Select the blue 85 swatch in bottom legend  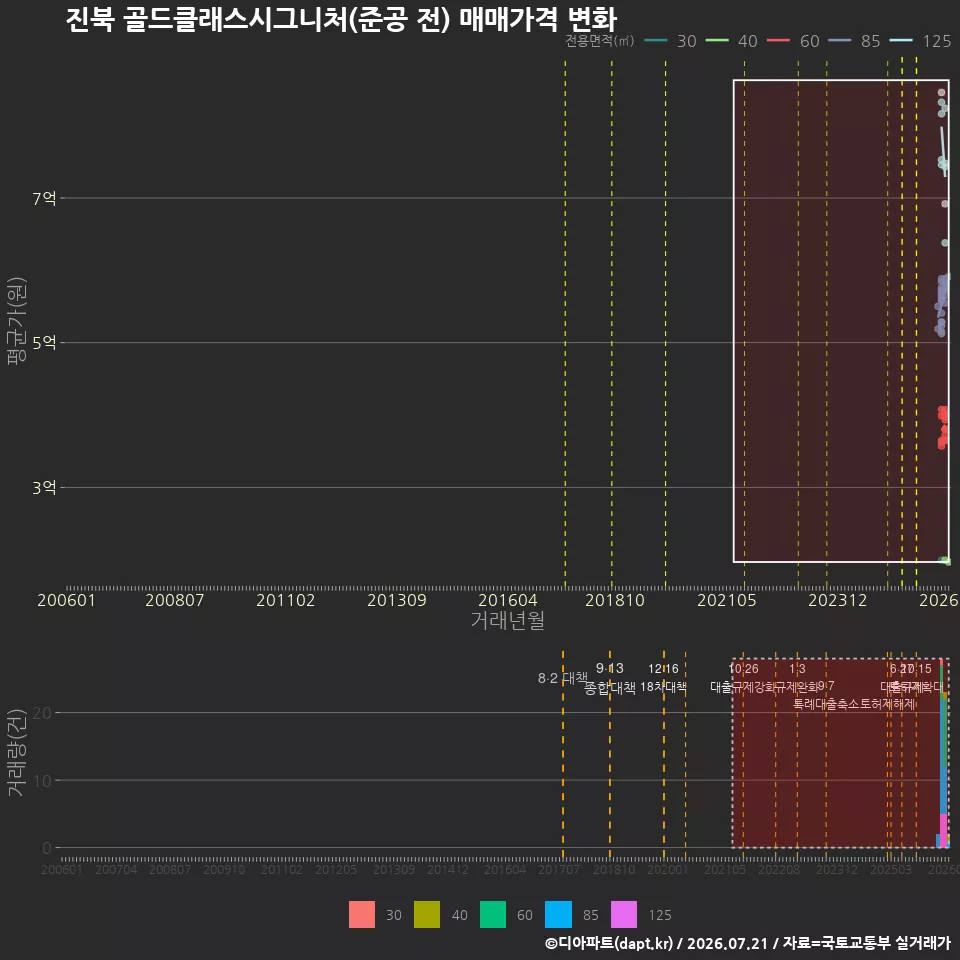[558, 915]
